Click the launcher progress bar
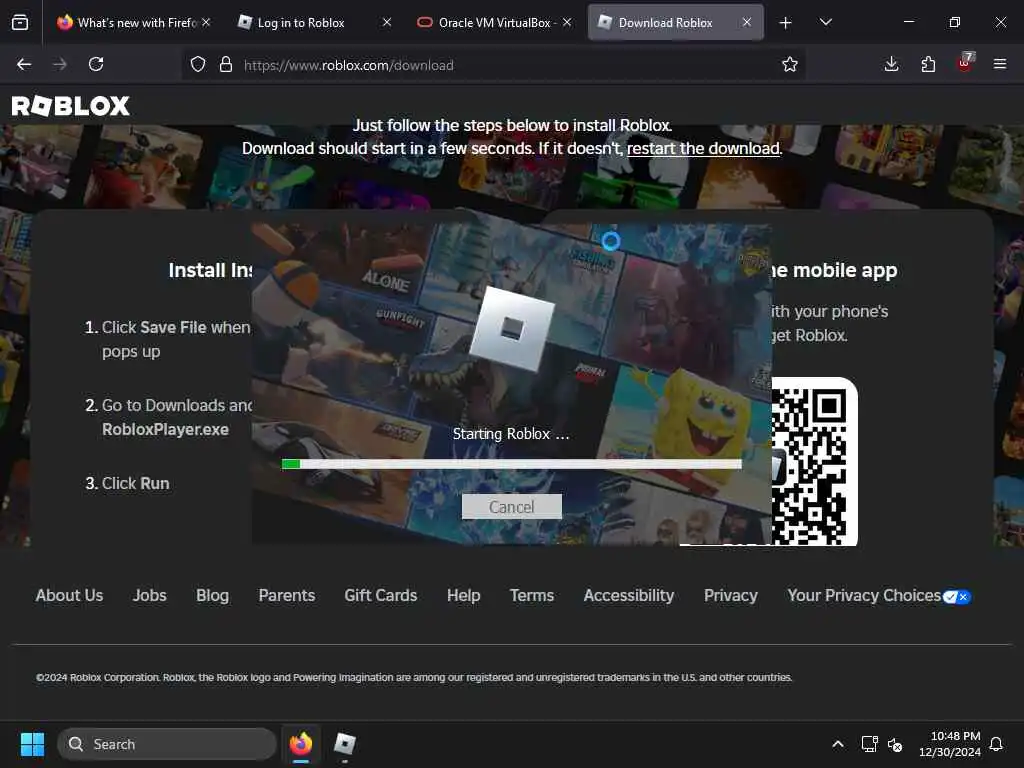The image size is (1024, 768). 511,464
